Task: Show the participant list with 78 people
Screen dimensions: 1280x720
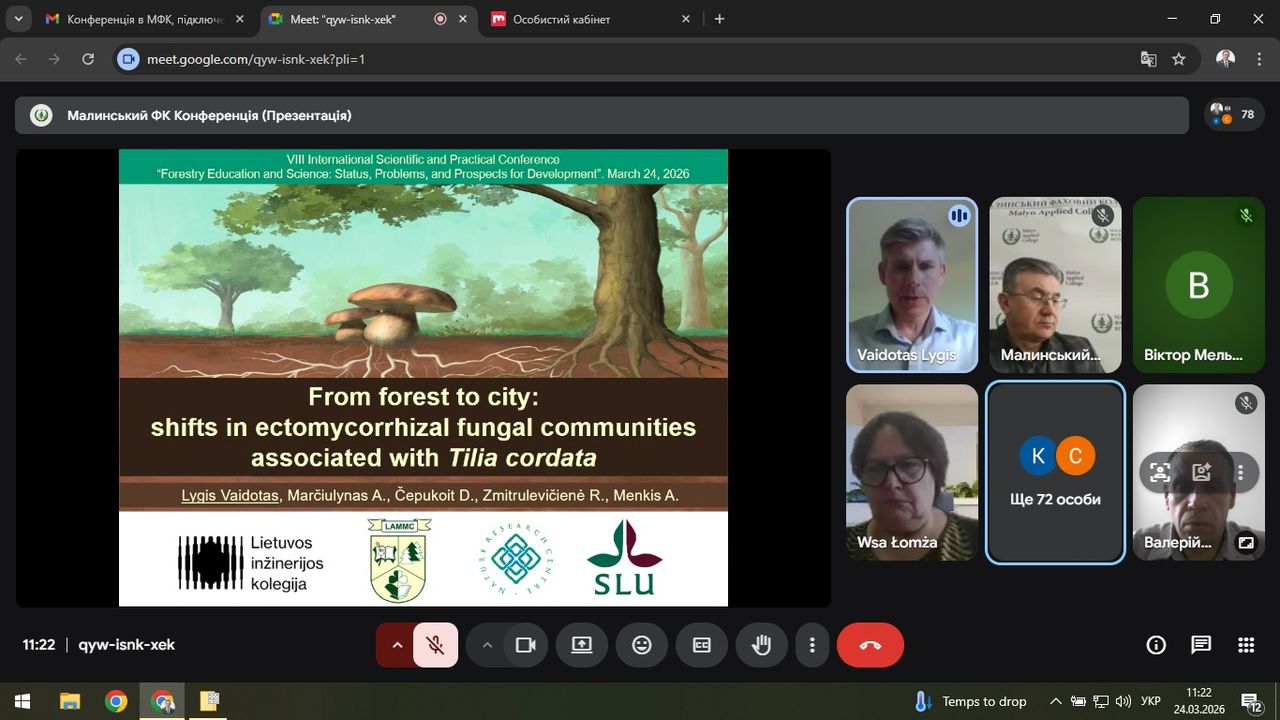Action: coord(1234,115)
